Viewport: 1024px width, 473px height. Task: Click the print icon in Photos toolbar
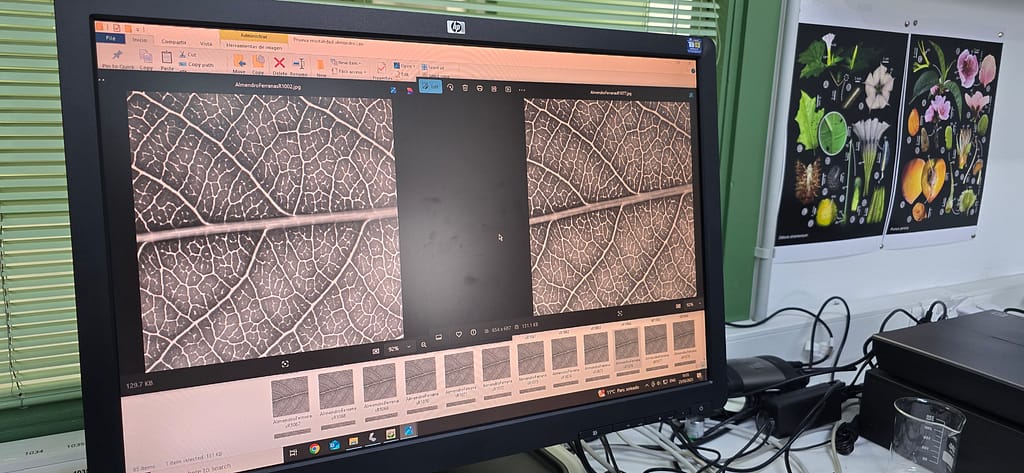(480, 88)
